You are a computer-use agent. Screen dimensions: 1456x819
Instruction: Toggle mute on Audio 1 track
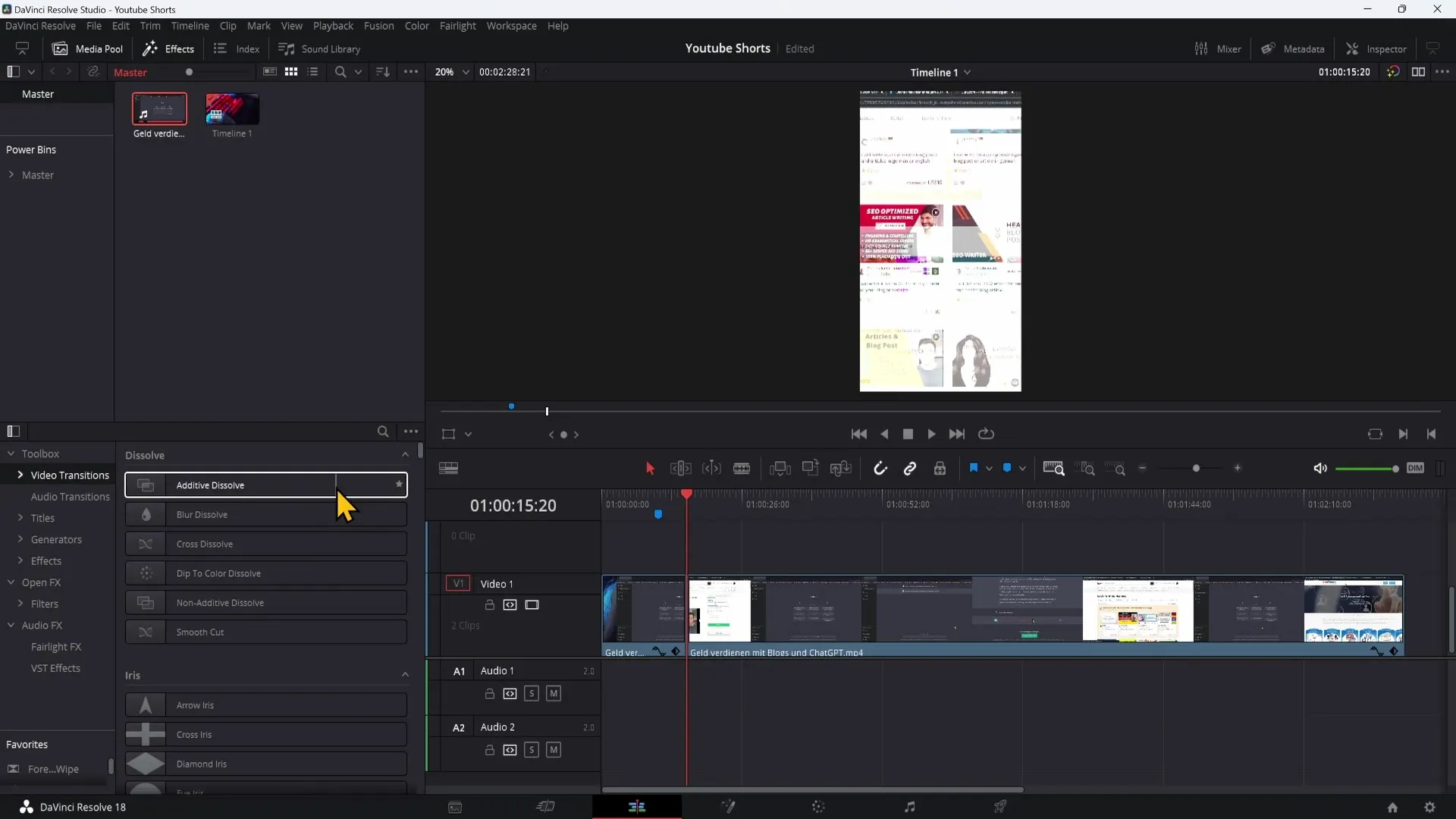click(x=554, y=694)
